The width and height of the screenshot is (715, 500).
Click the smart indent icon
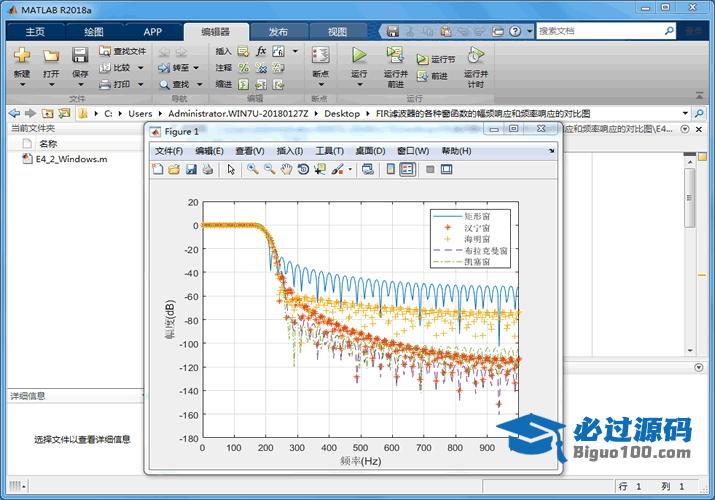(244, 84)
